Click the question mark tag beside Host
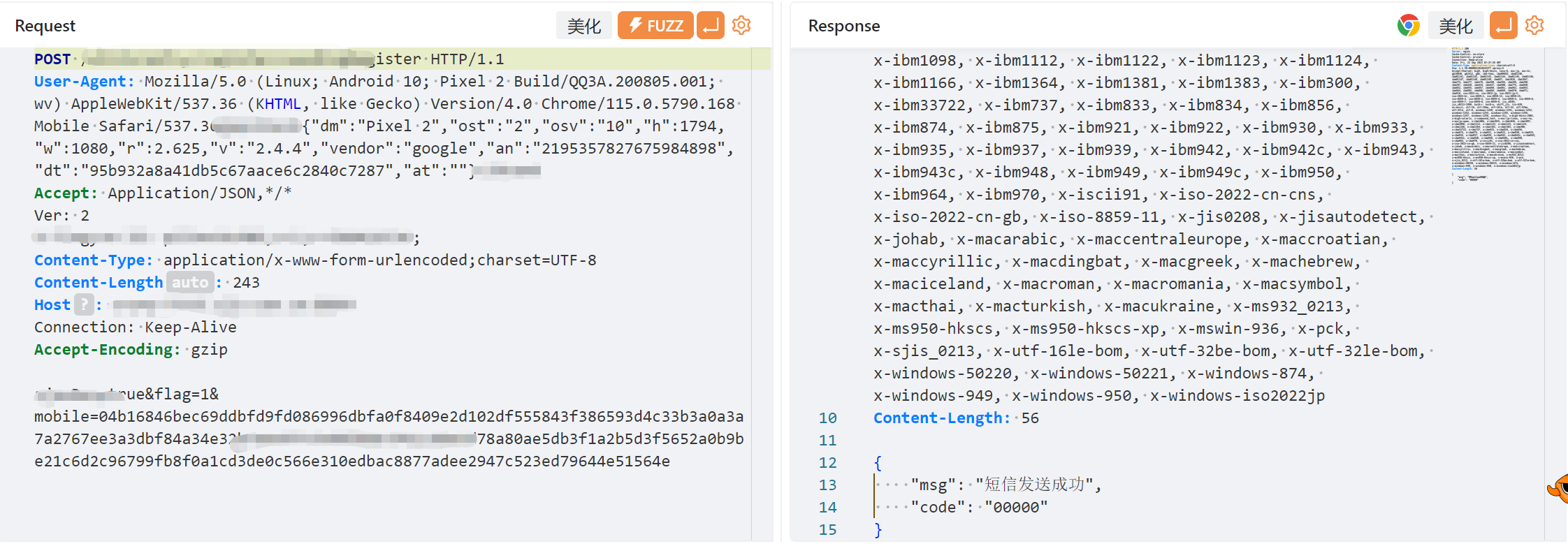This screenshot has width=1568, height=553. (x=84, y=305)
